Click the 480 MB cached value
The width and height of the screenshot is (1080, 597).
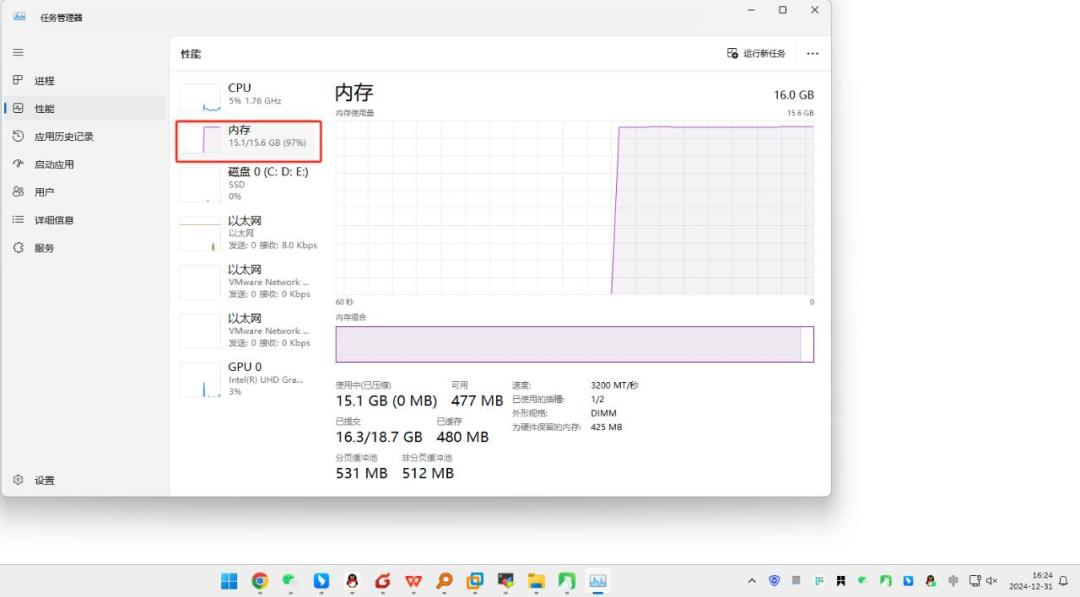pos(462,437)
